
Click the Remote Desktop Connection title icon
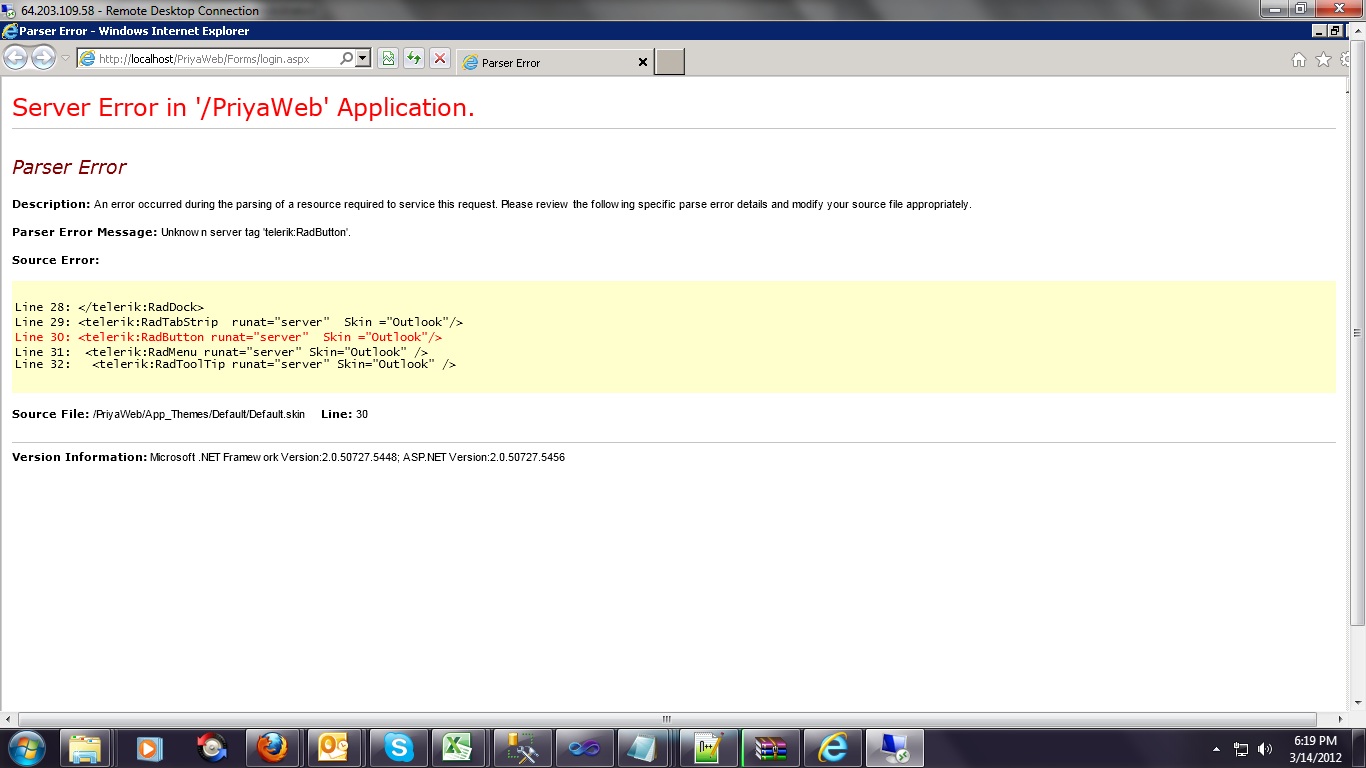[9, 10]
